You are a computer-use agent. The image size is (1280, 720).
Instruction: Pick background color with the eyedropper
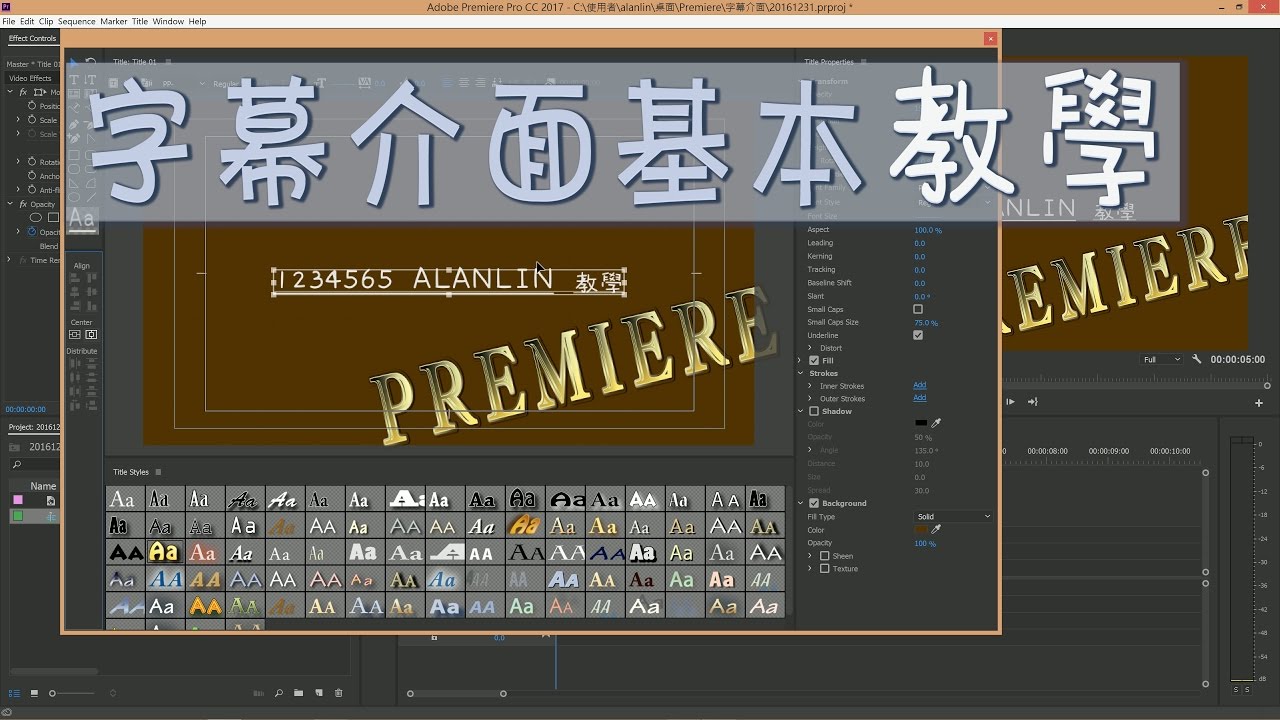(x=936, y=530)
